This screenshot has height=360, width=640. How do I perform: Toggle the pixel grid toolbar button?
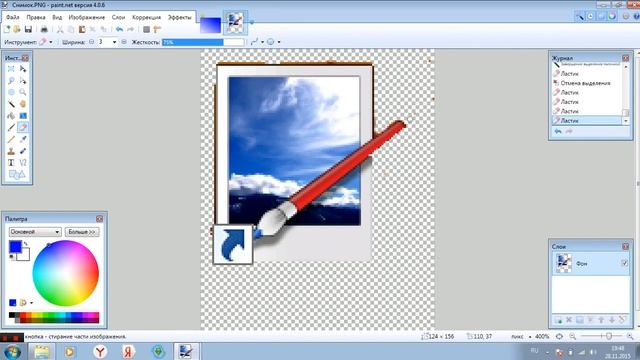[147, 29]
